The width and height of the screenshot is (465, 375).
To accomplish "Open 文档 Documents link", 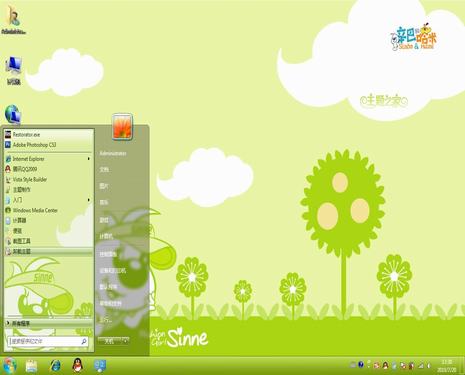I will tap(104, 170).
